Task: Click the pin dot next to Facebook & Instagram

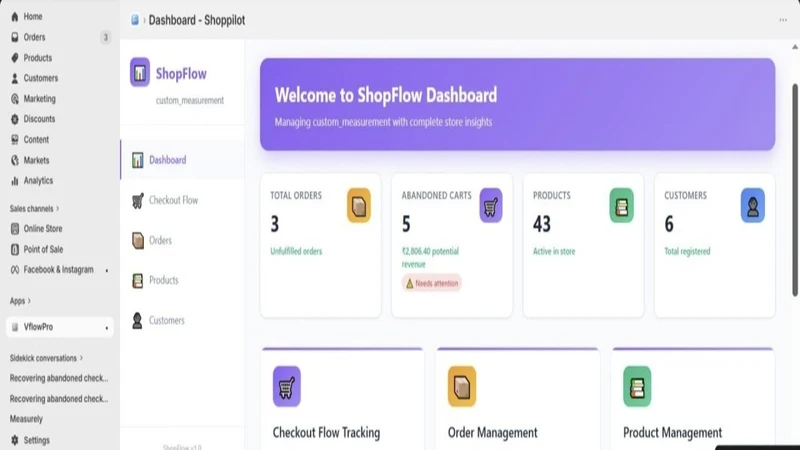Action: [107, 270]
